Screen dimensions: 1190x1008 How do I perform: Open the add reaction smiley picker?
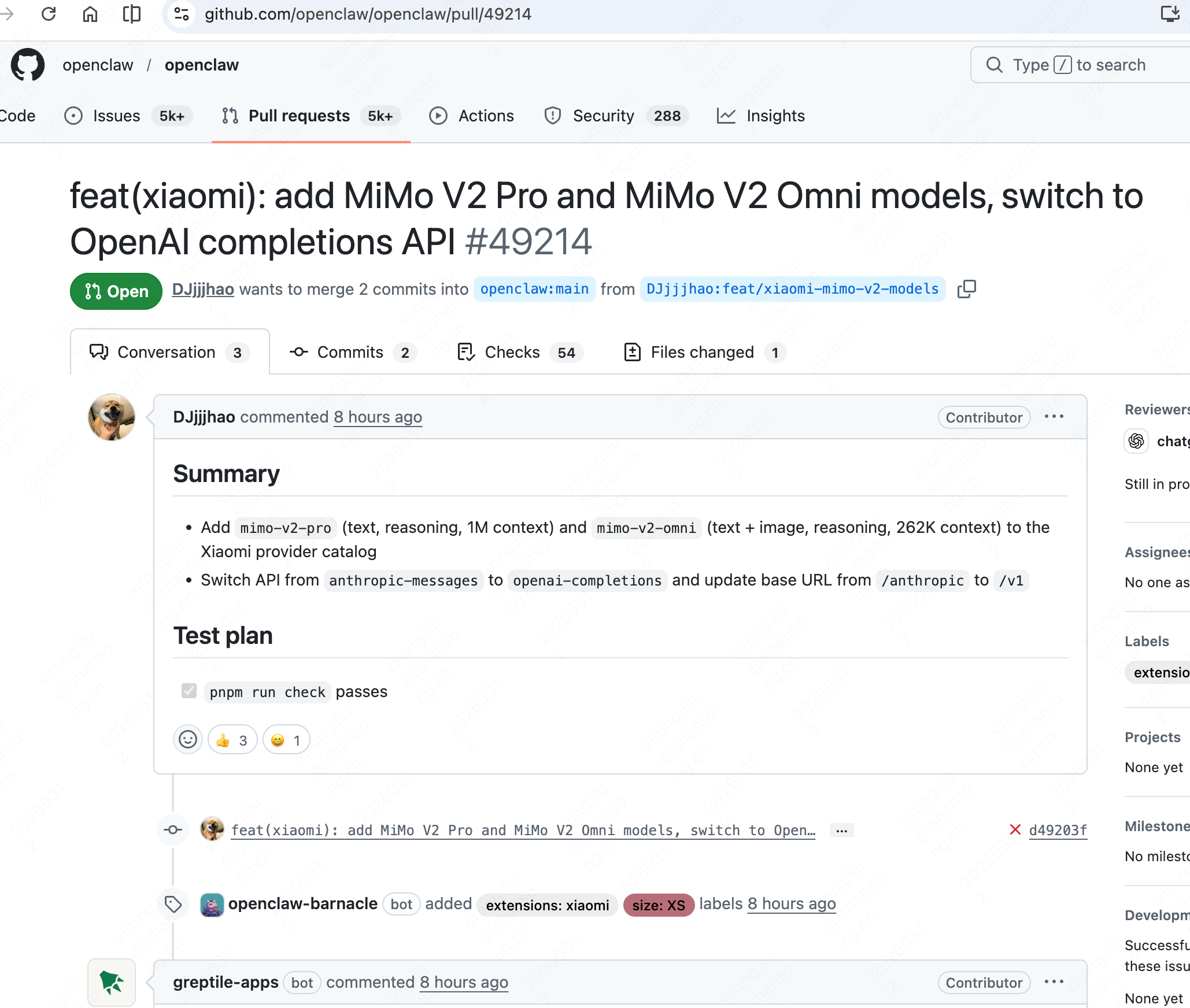coord(188,740)
